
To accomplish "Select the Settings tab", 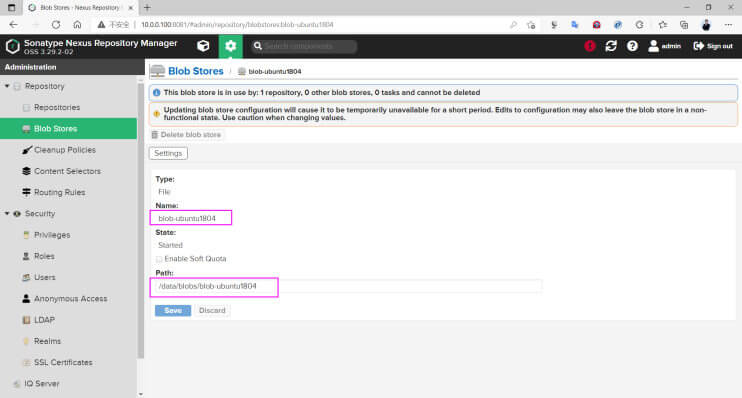I will [168, 153].
